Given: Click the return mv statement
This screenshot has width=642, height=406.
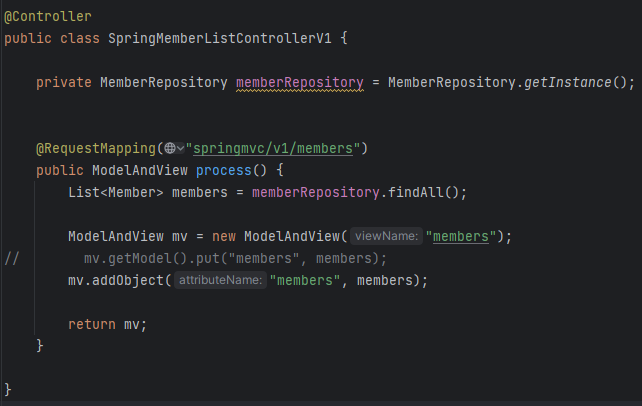Looking at the screenshot, I should point(107,325).
